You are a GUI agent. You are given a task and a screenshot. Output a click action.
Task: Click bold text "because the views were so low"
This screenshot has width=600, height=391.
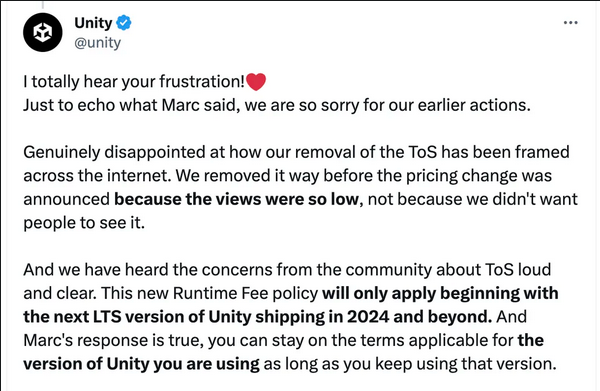(x=236, y=199)
